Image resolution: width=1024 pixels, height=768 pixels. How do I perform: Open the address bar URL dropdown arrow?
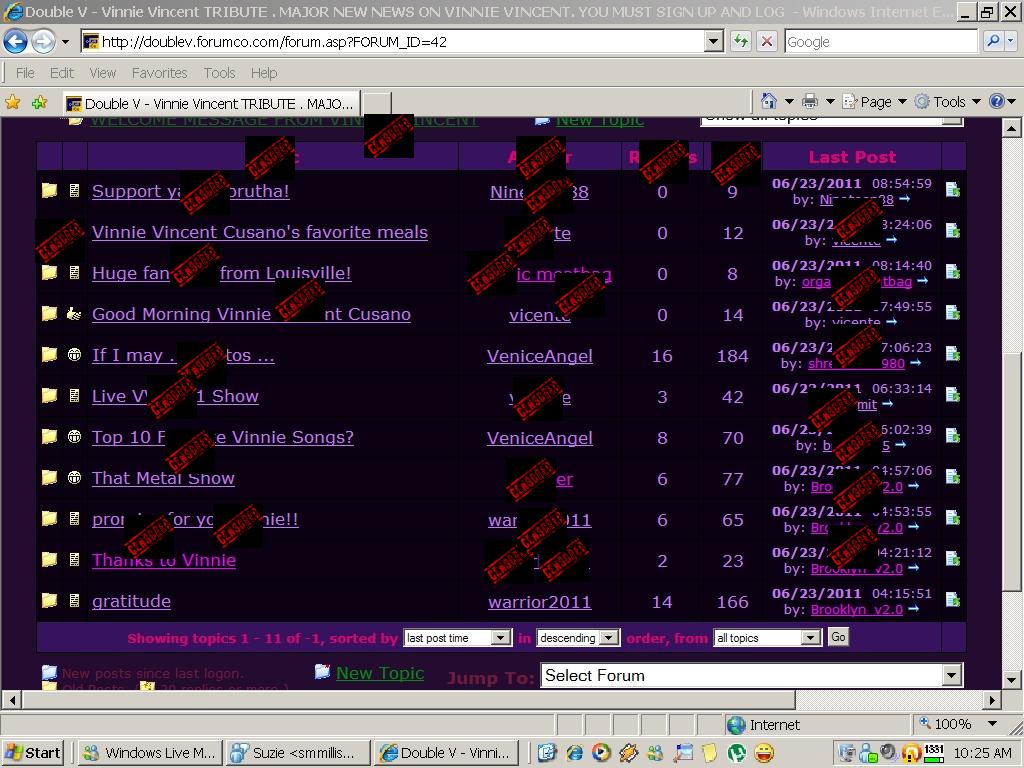[714, 42]
